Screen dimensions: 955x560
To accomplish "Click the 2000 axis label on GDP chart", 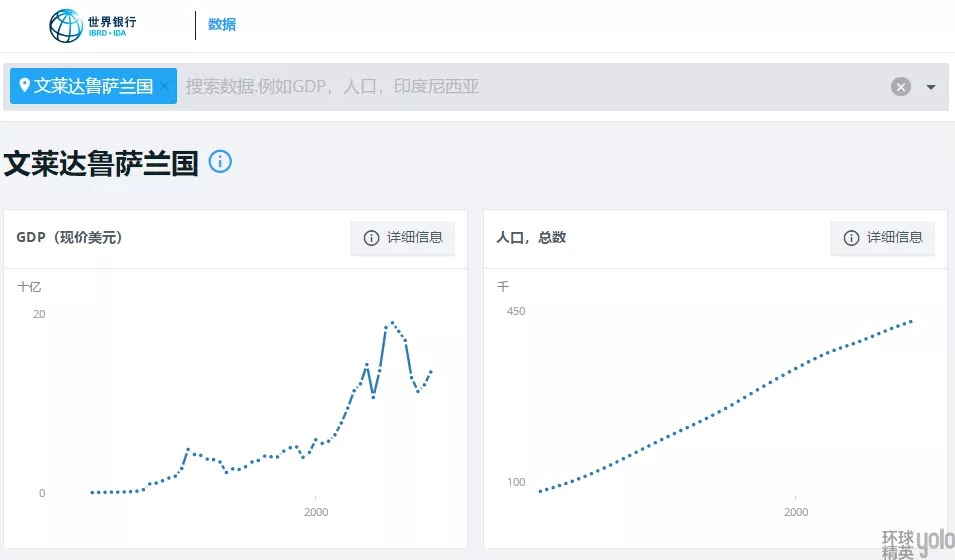I will tap(316, 512).
